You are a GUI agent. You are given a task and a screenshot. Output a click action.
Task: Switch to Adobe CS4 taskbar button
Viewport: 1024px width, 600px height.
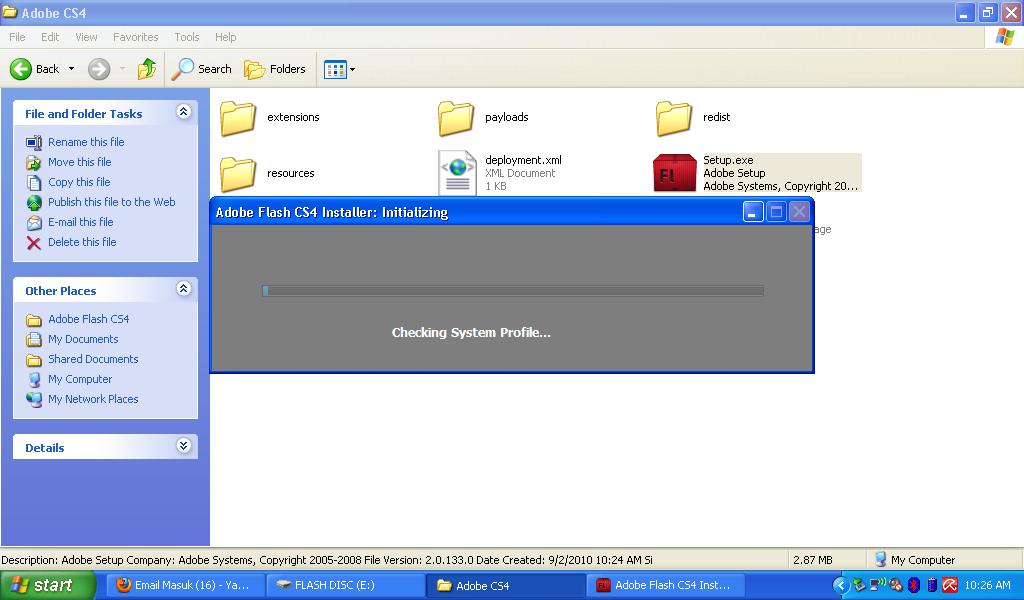pyautogui.click(x=505, y=585)
